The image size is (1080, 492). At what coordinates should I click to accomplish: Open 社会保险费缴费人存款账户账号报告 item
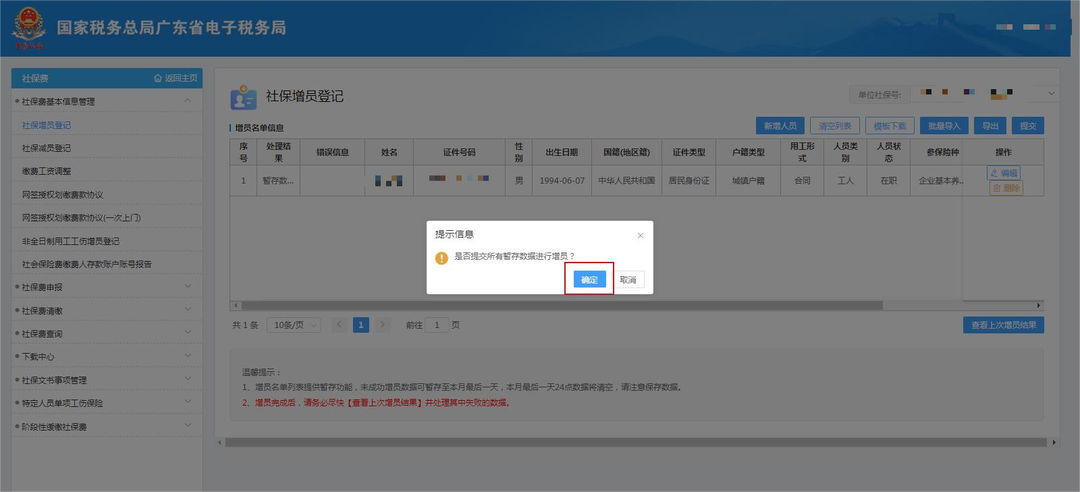coord(87,264)
